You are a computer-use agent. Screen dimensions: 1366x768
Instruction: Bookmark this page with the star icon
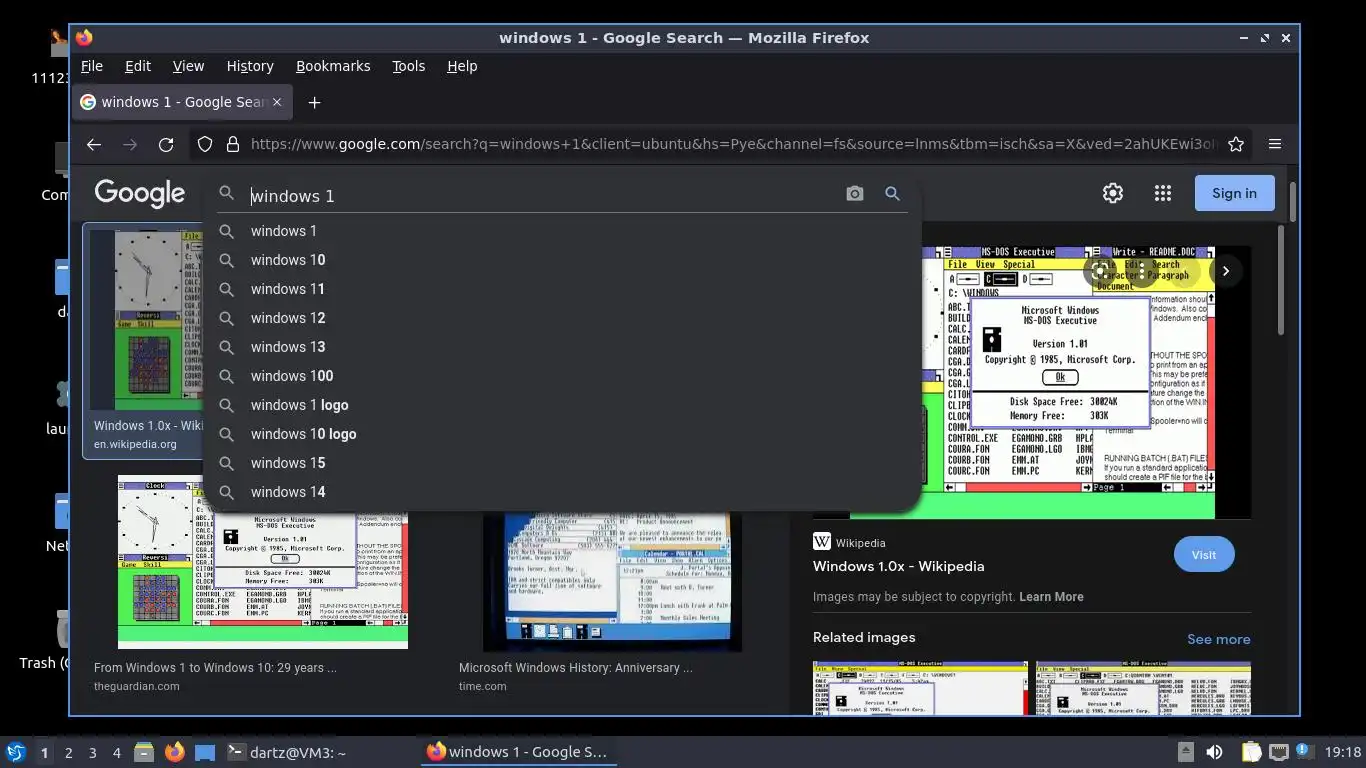point(1236,144)
